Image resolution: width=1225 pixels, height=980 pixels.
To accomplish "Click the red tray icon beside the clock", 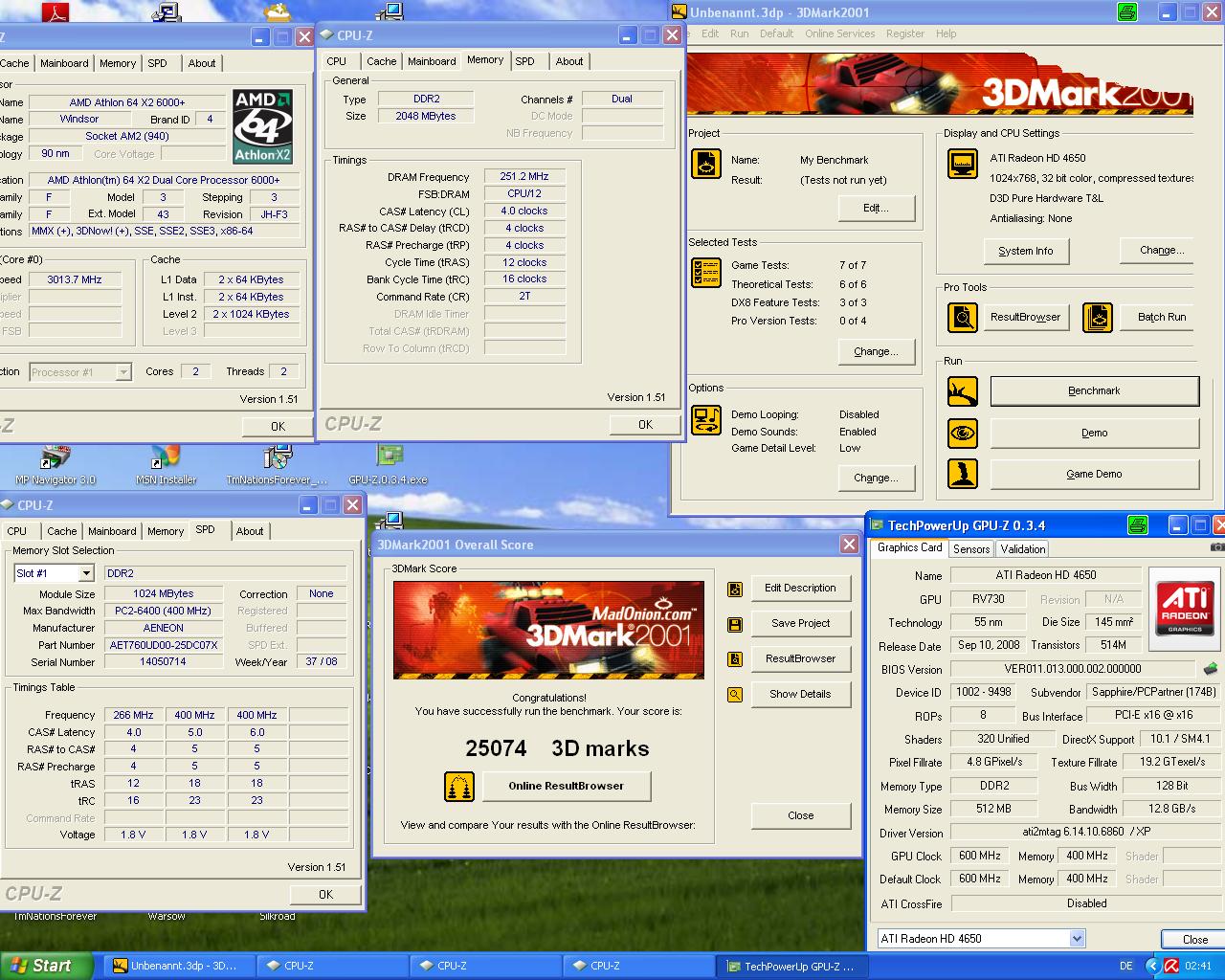I will [x=1171, y=966].
